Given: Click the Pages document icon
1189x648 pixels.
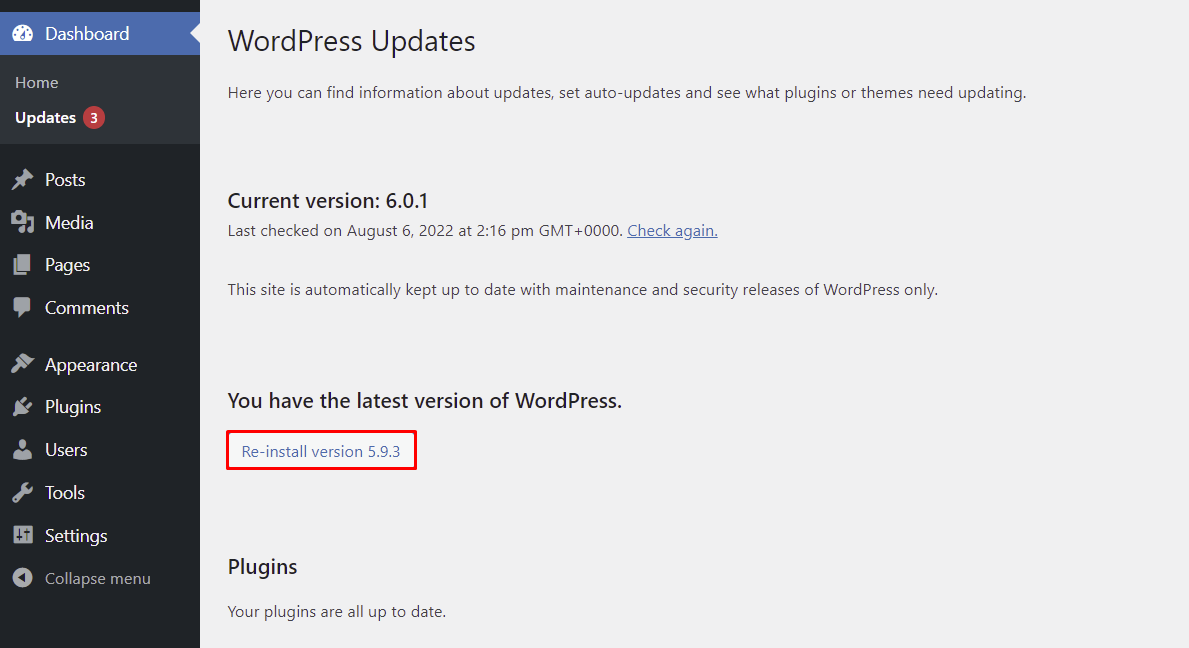Looking at the screenshot, I should tap(23, 264).
